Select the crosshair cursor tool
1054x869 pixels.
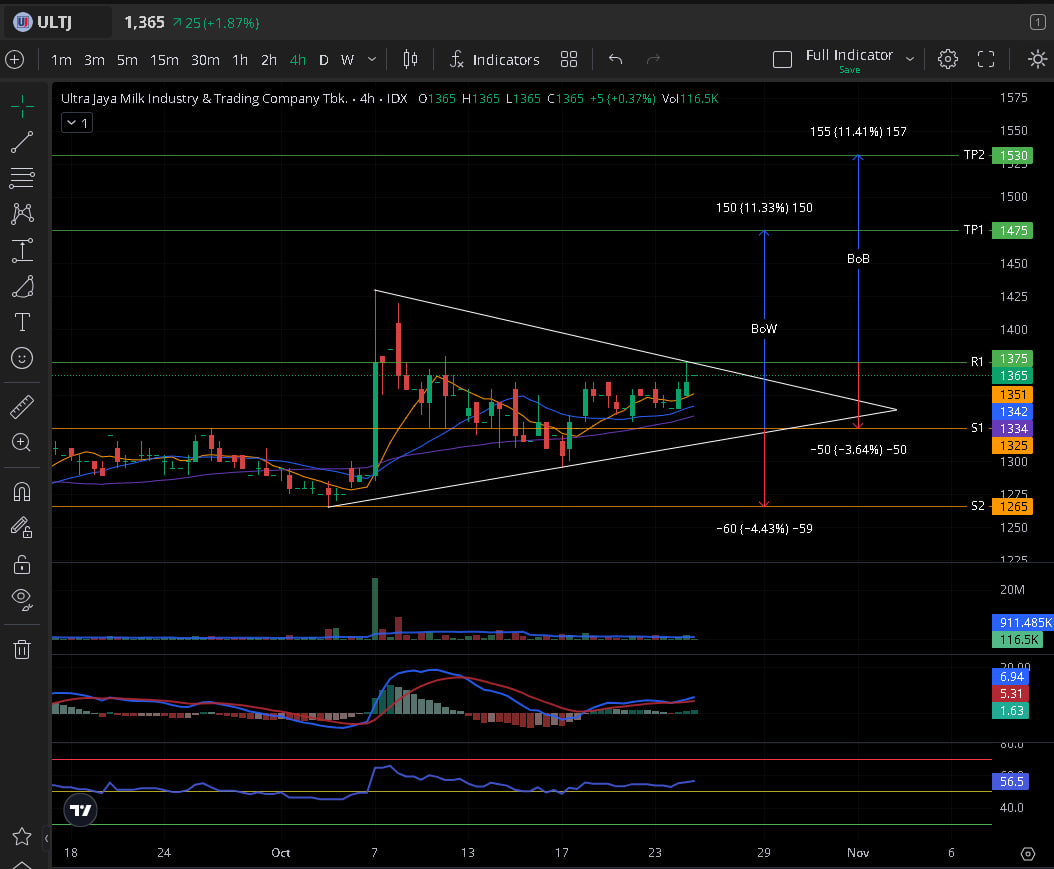point(22,104)
